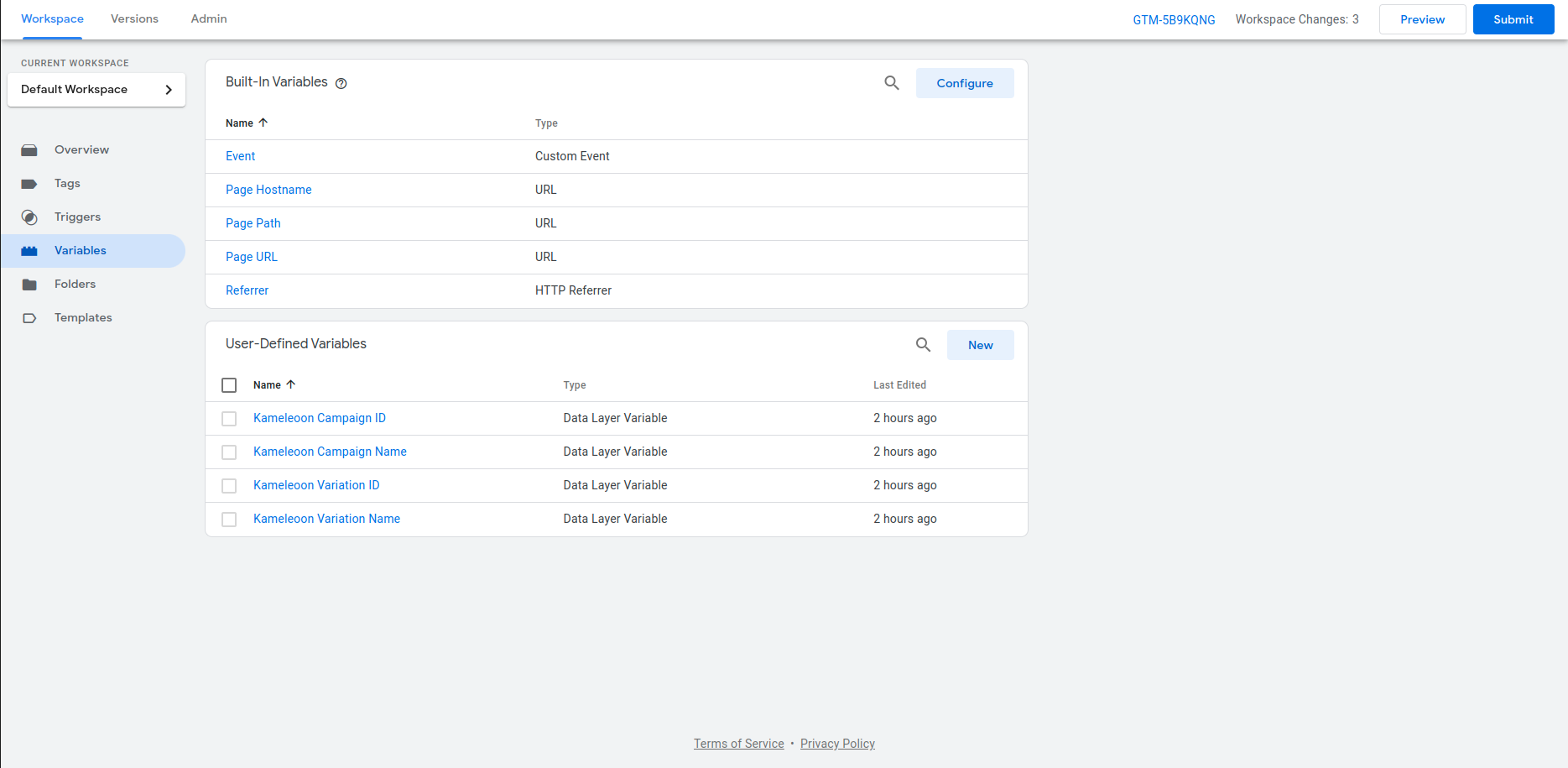Open the Tags section label
The height and width of the screenshot is (768, 1568).
[x=67, y=183]
